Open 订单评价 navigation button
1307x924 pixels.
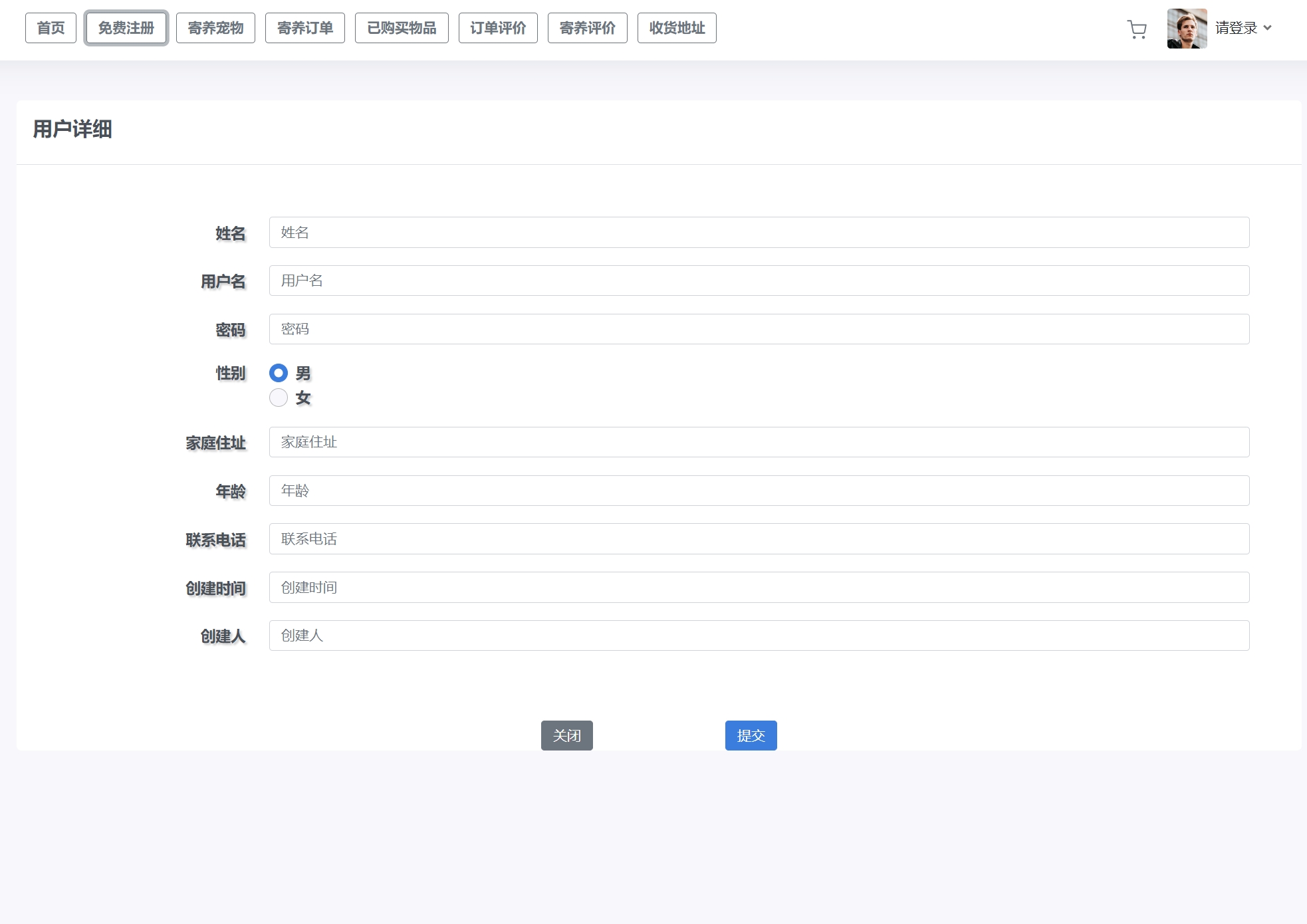498,28
